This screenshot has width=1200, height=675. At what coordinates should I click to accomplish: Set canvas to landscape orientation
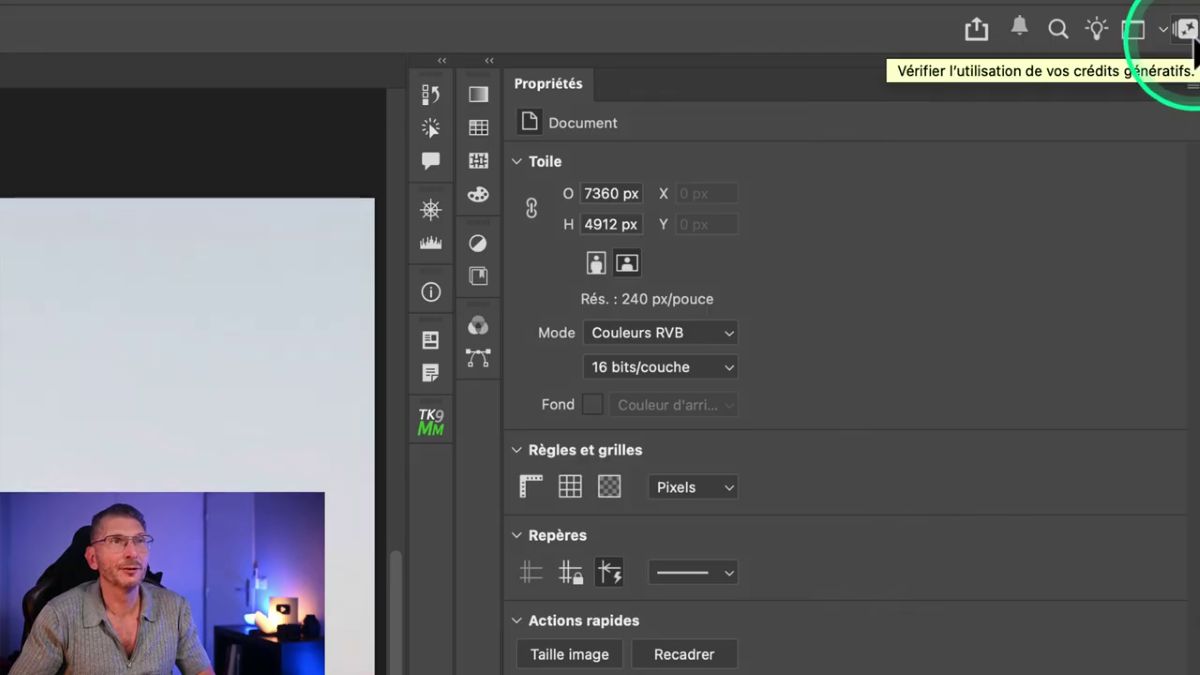(x=627, y=263)
